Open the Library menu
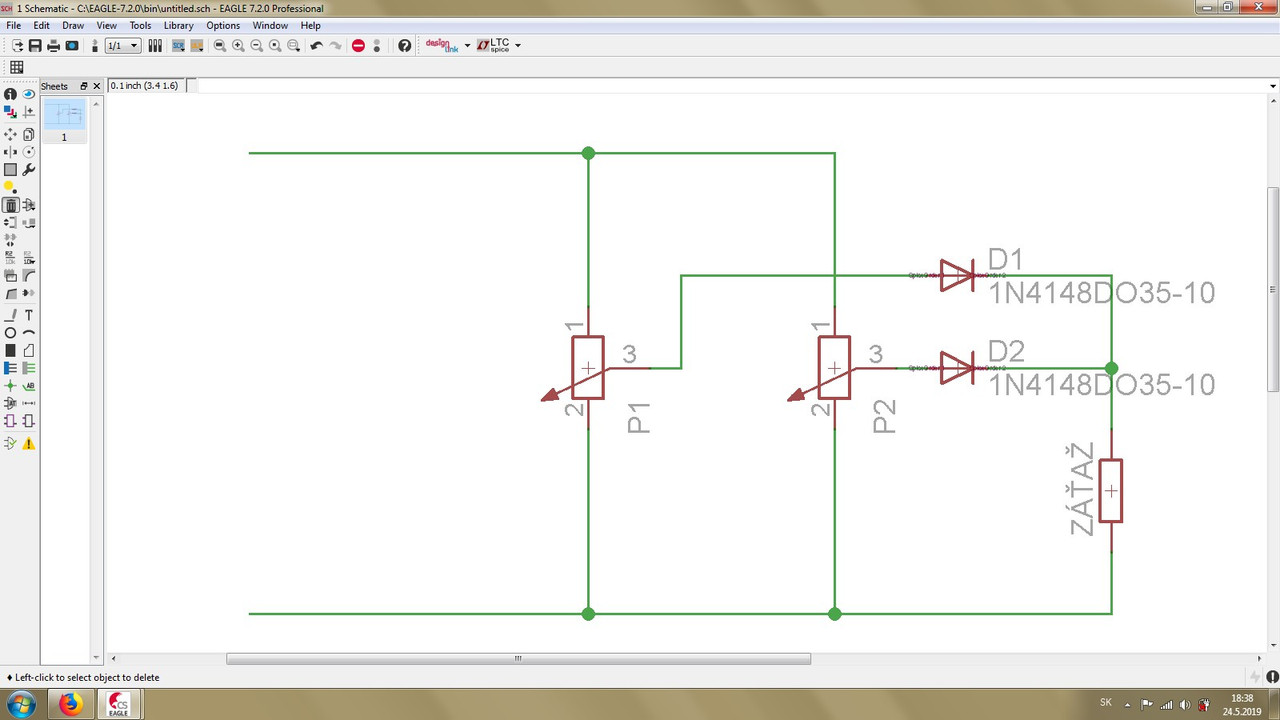The height and width of the screenshot is (720, 1280). tap(179, 25)
